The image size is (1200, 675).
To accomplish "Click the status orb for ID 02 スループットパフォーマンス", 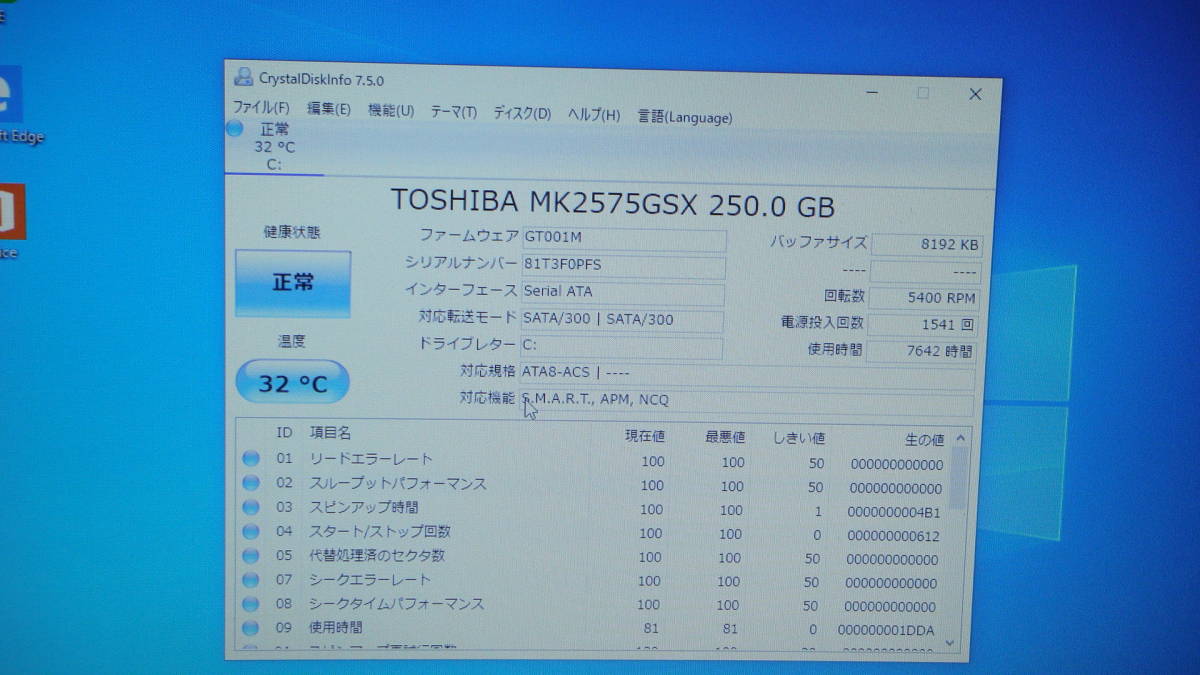I will [x=250, y=485].
